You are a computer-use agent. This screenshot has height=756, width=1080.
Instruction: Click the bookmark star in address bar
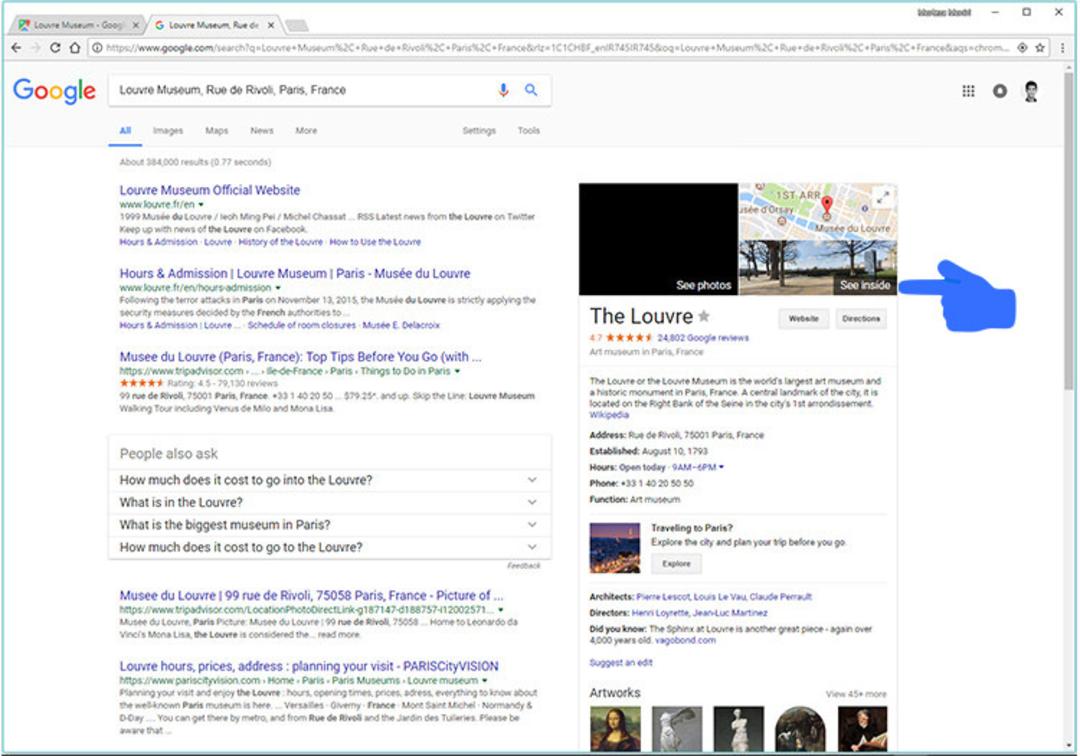(1040, 48)
